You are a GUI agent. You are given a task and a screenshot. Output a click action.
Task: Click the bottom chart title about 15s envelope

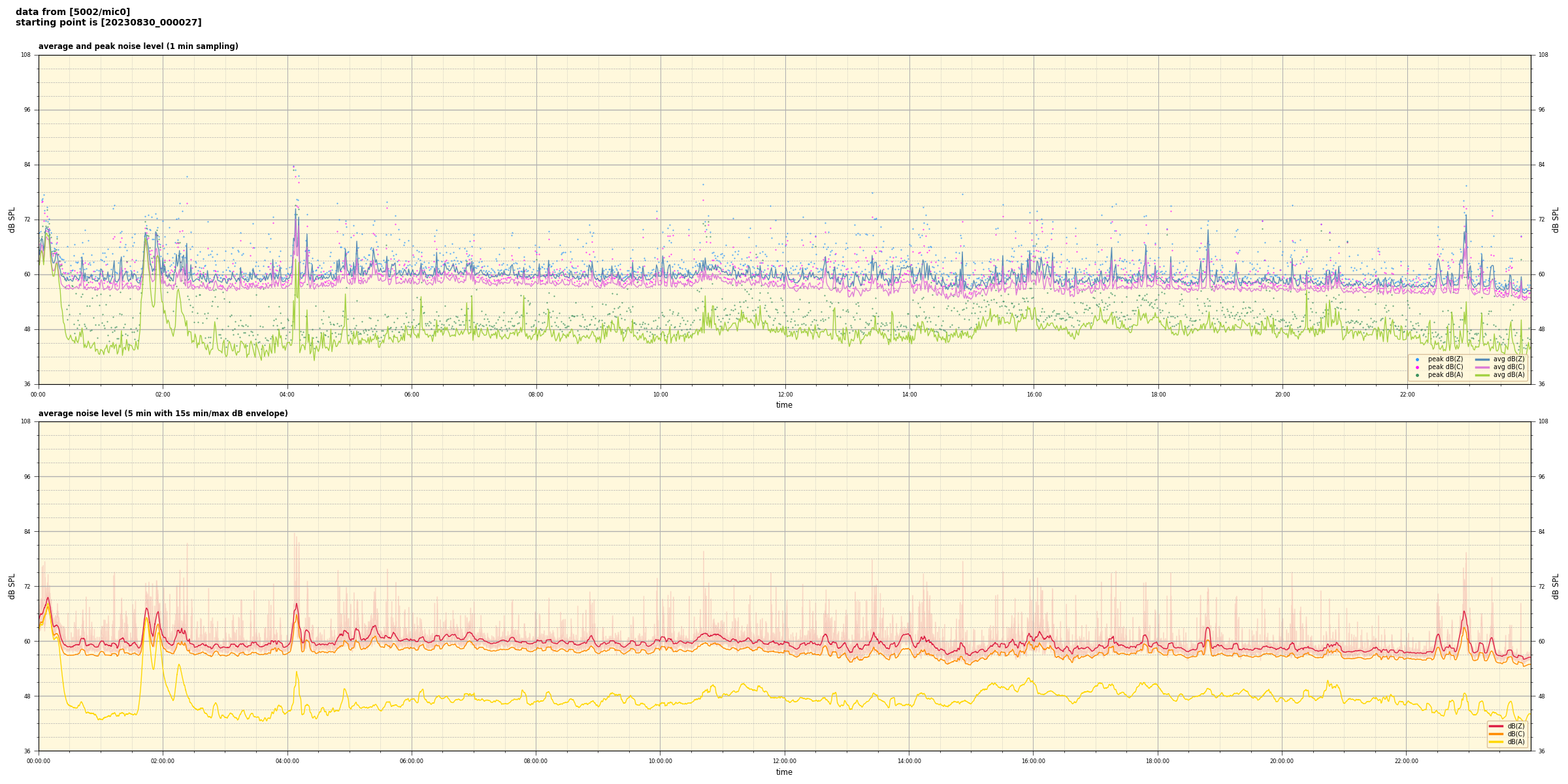[163, 414]
